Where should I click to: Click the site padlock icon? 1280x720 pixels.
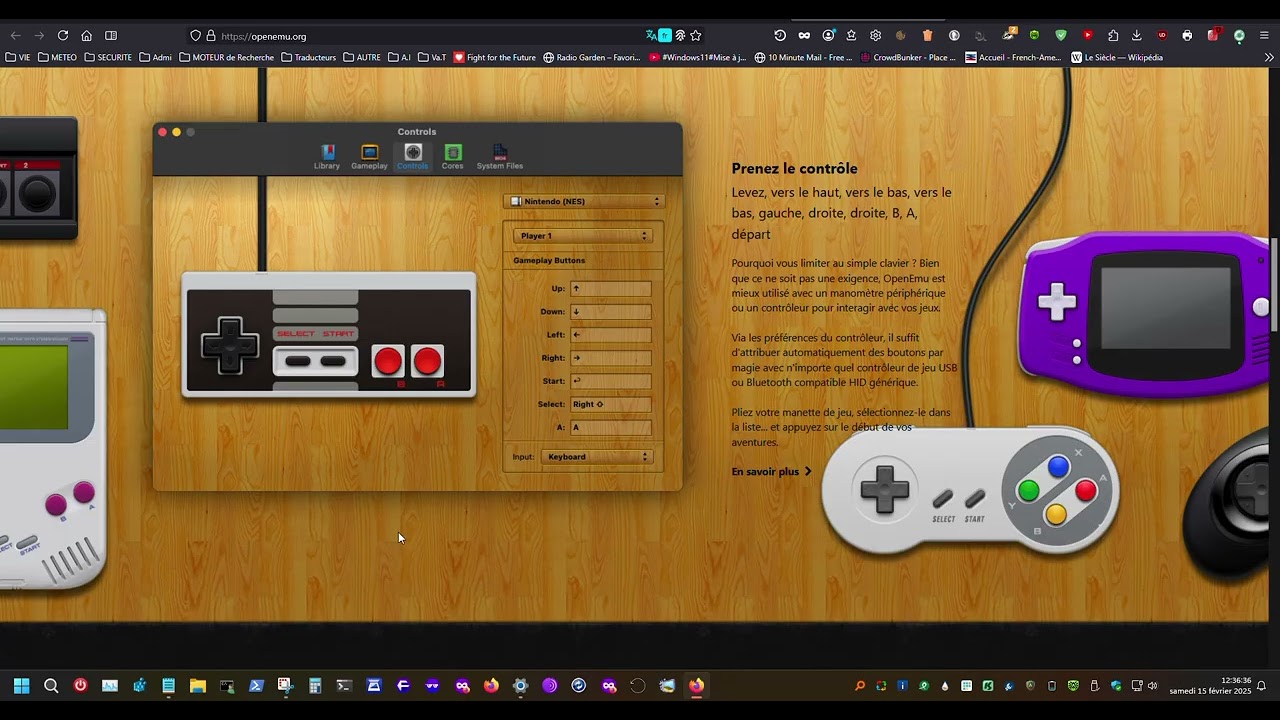211,36
